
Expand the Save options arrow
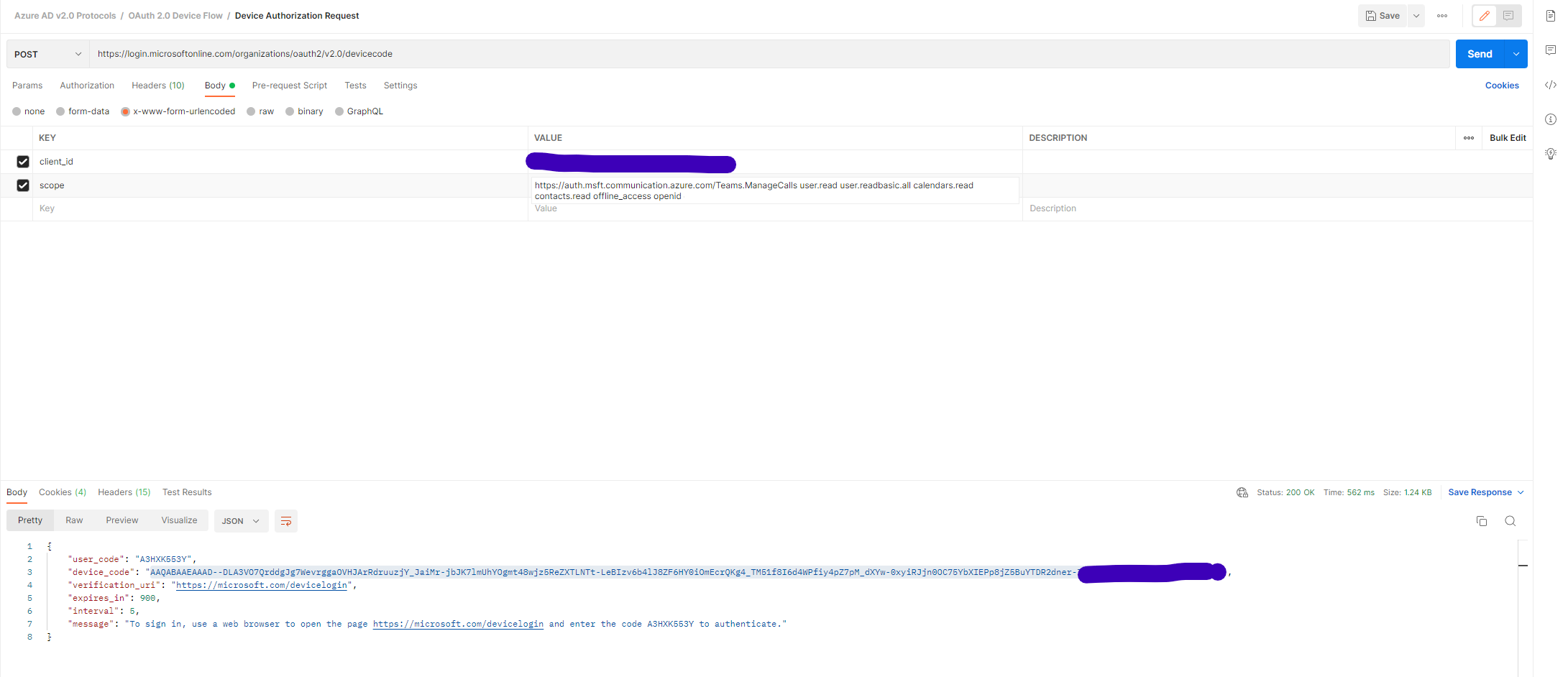pyautogui.click(x=1416, y=16)
